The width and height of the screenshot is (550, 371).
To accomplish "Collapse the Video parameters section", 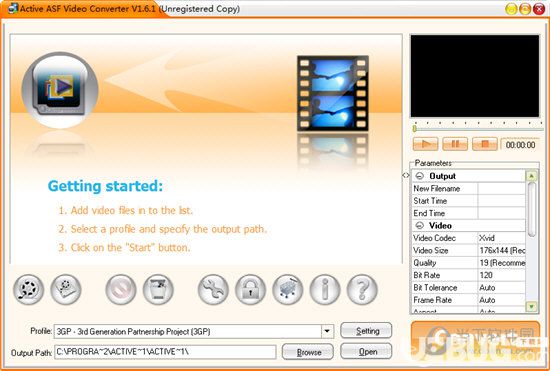I will 419,225.
